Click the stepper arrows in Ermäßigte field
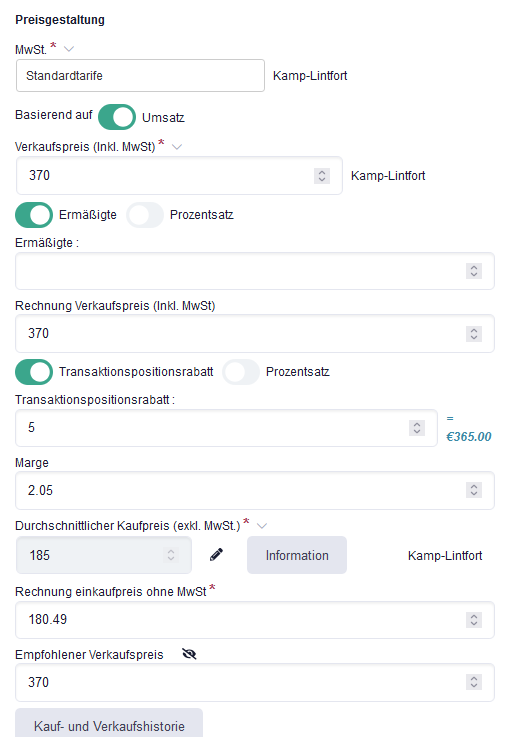The width and height of the screenshot is (519, 737). pyautogui.click(x=474, y=271)
